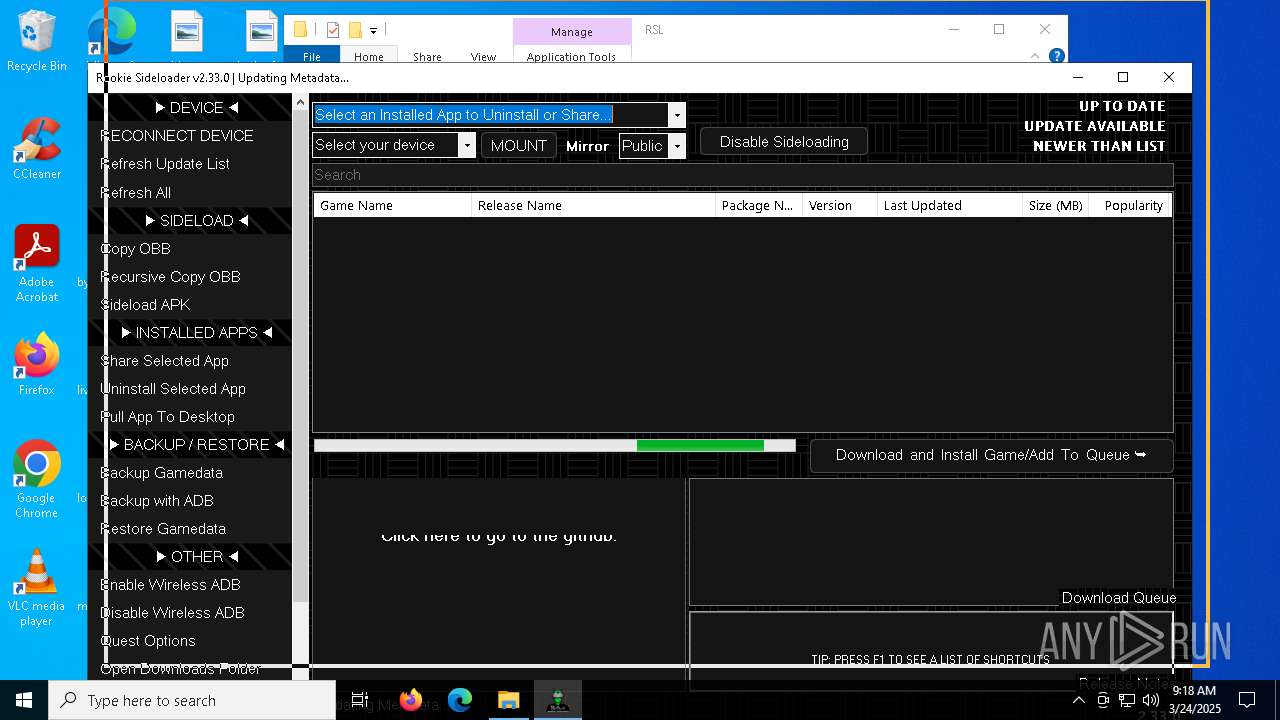
Task: Open Adobe Acrobat desktop icon
Action: click(x=37, y=264)
